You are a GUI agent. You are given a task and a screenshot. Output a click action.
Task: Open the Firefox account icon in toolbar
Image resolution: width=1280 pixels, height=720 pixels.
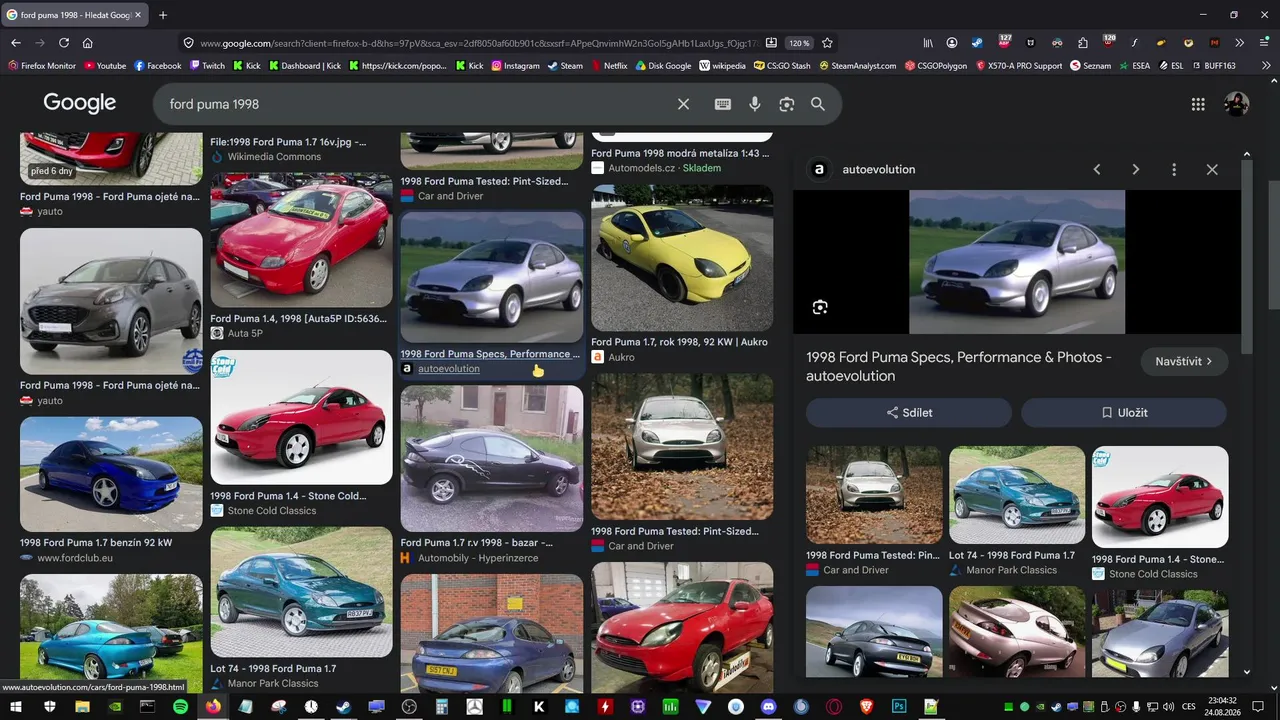click(x=952, y=43)
